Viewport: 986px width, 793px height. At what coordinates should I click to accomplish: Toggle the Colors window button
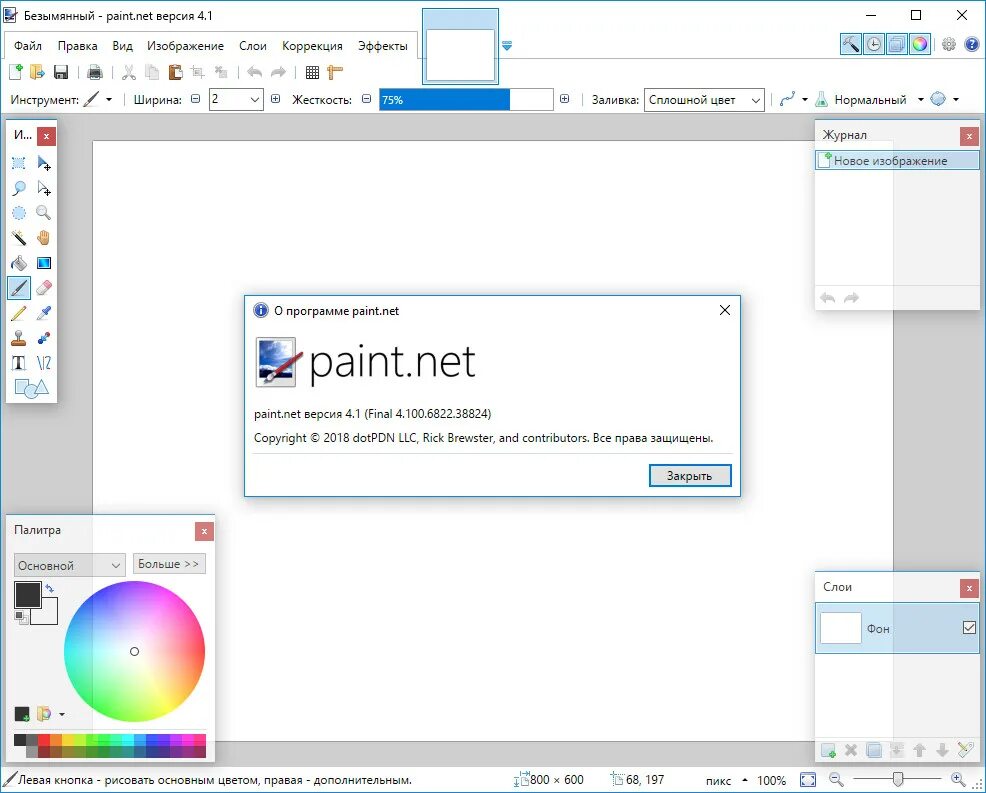[919, 44]
